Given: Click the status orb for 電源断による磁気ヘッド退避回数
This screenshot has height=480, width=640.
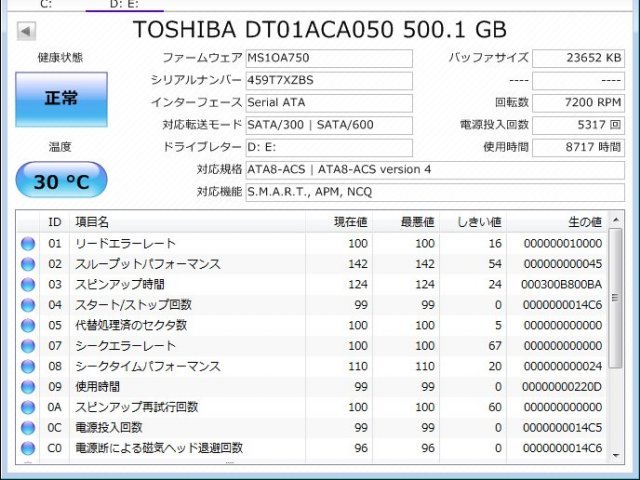Looking at the screenshot, I should point(28,448).
